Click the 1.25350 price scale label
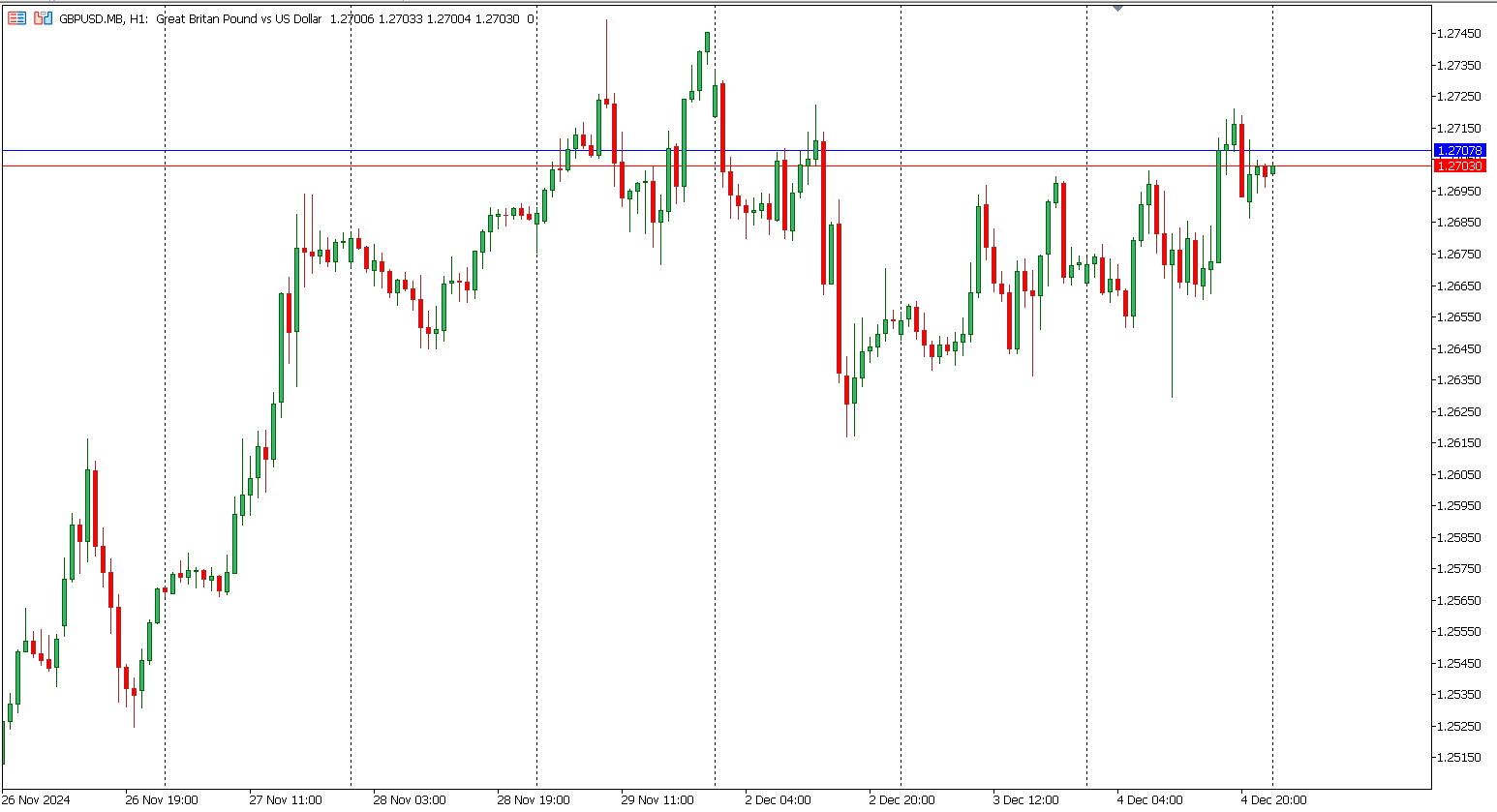This screenshot has height=812, width=1497. pyautogui.click(x=1459, y=694)
